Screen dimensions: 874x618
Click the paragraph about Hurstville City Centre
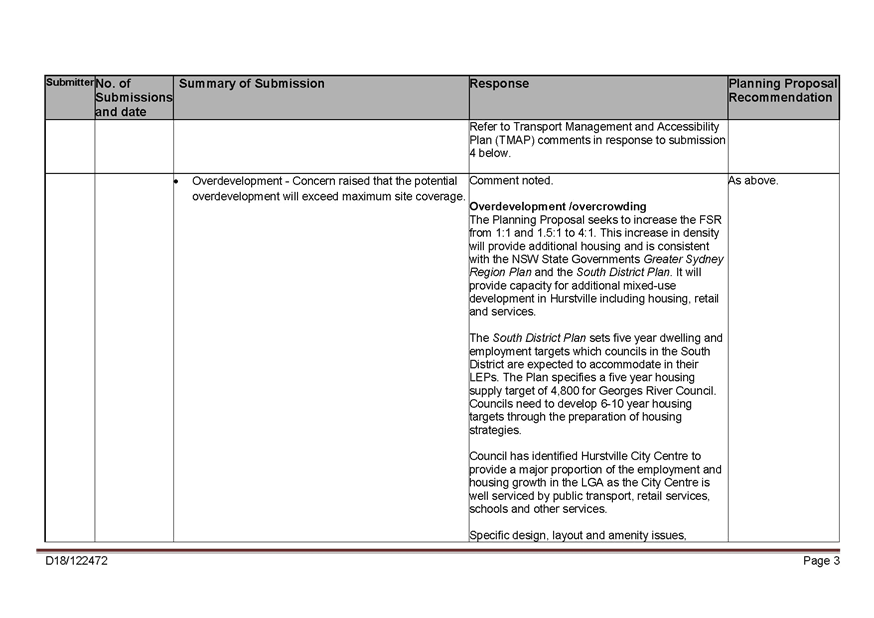tap(596, 482)
